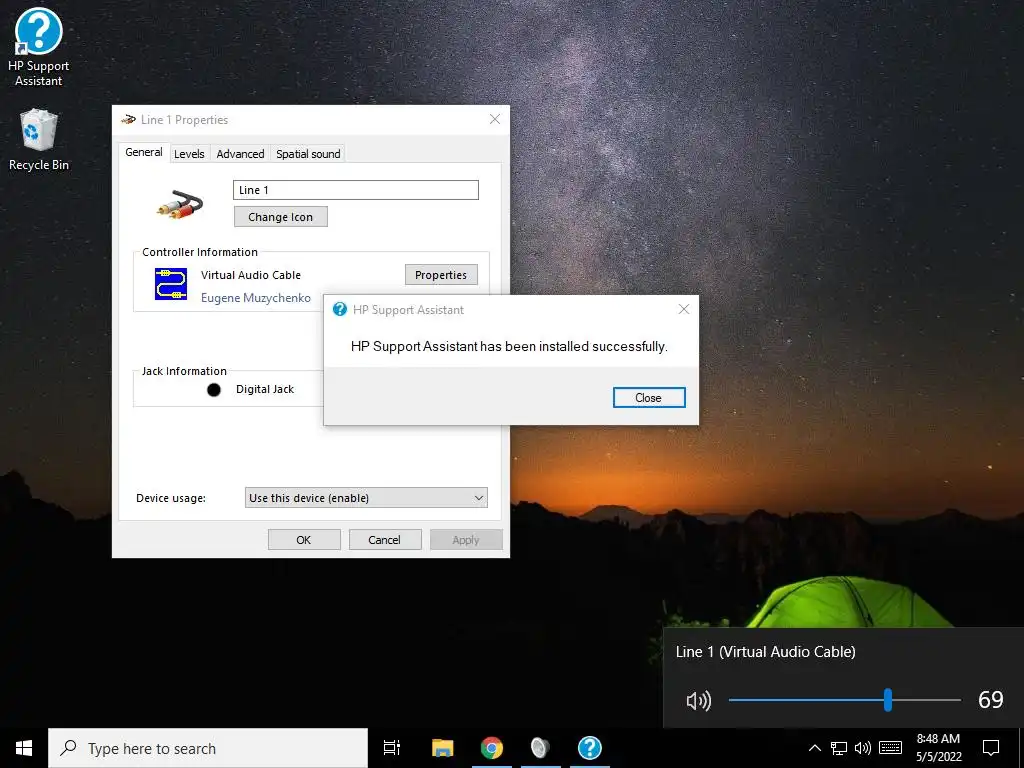This screenshot has height=768, width=1024.
Task: Click the taskbar search box
Action: coord(208,748)
